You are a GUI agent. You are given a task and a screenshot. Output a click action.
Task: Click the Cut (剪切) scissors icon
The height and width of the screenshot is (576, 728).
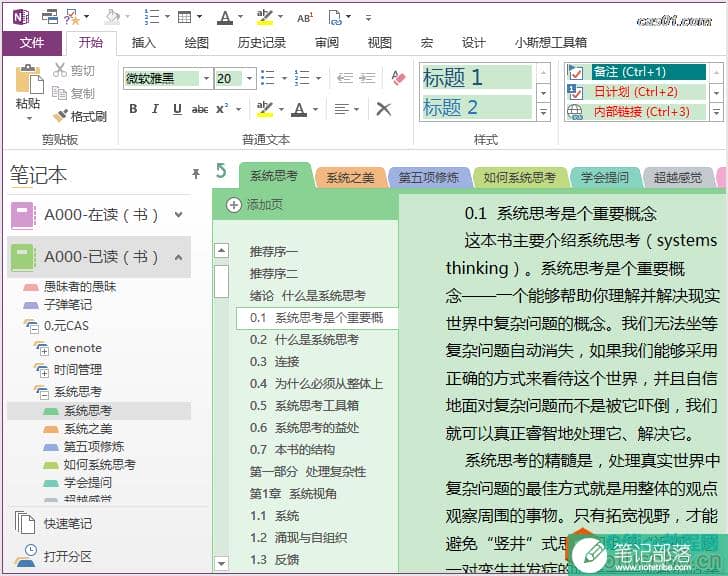[x=60, y=70]
